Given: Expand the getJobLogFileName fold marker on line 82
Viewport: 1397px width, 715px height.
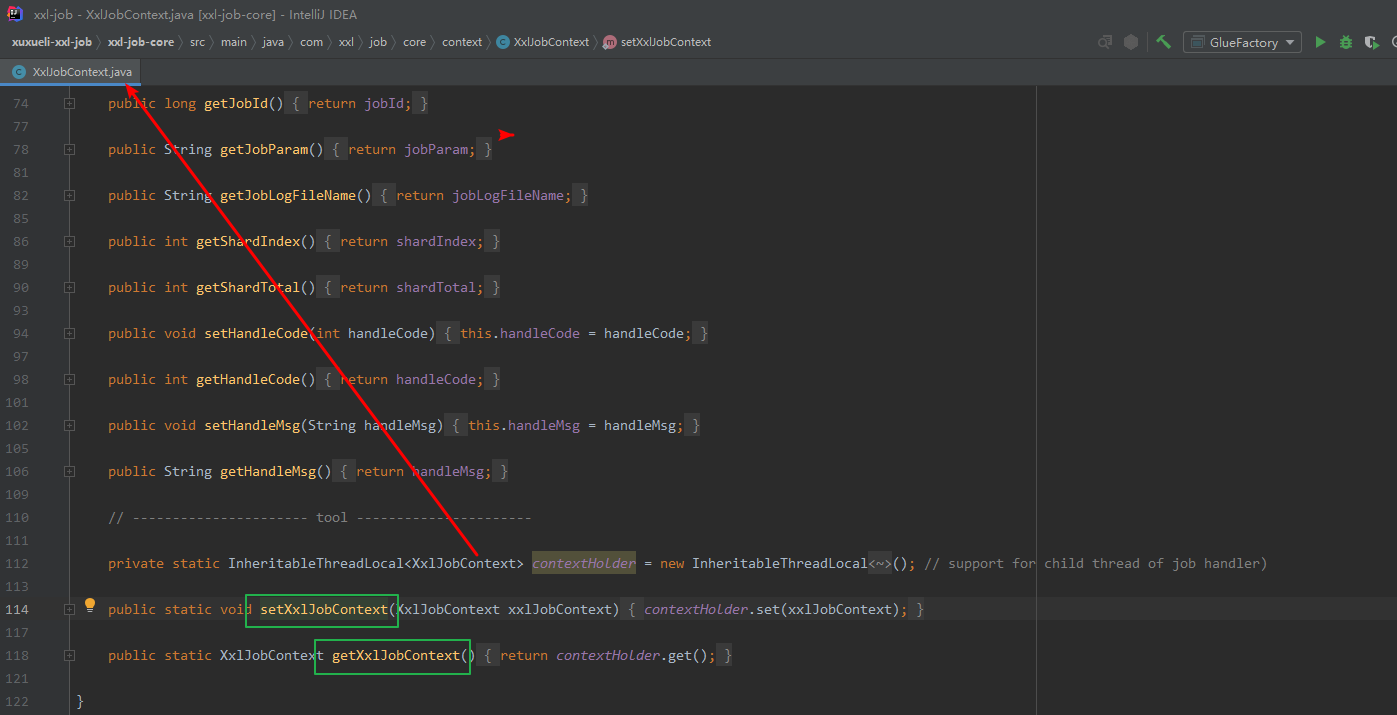Looking at the screenshot, I should coord(69,195).
